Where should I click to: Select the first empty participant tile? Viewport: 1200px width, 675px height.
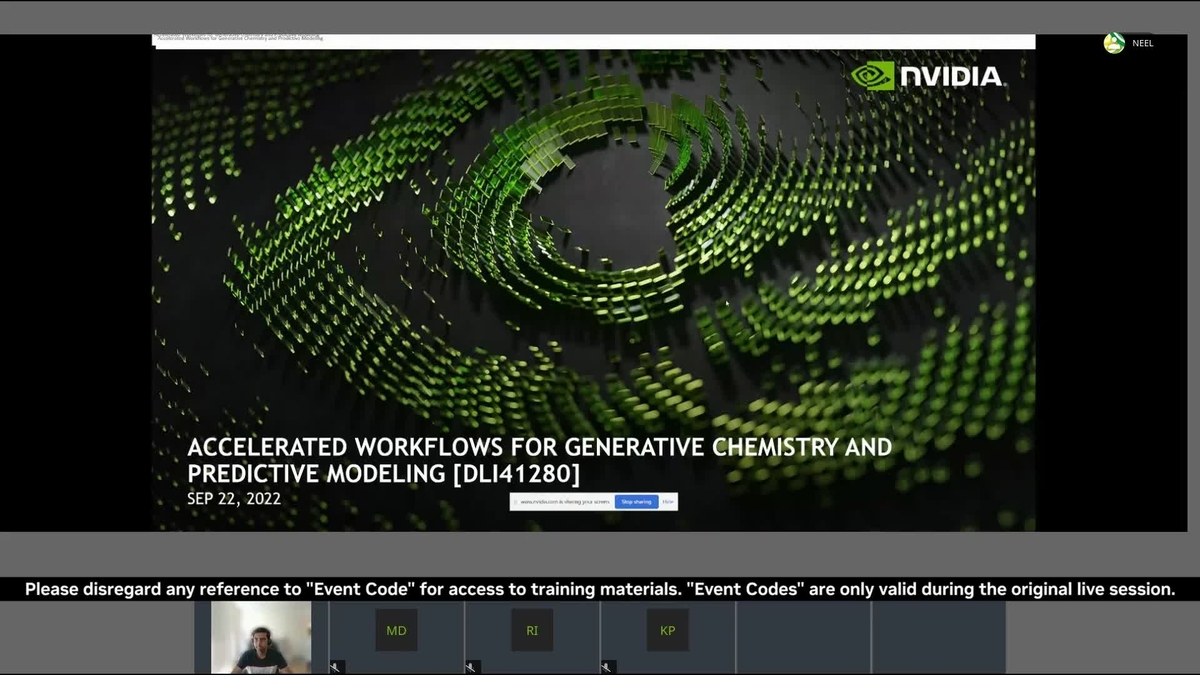[803, 637]
